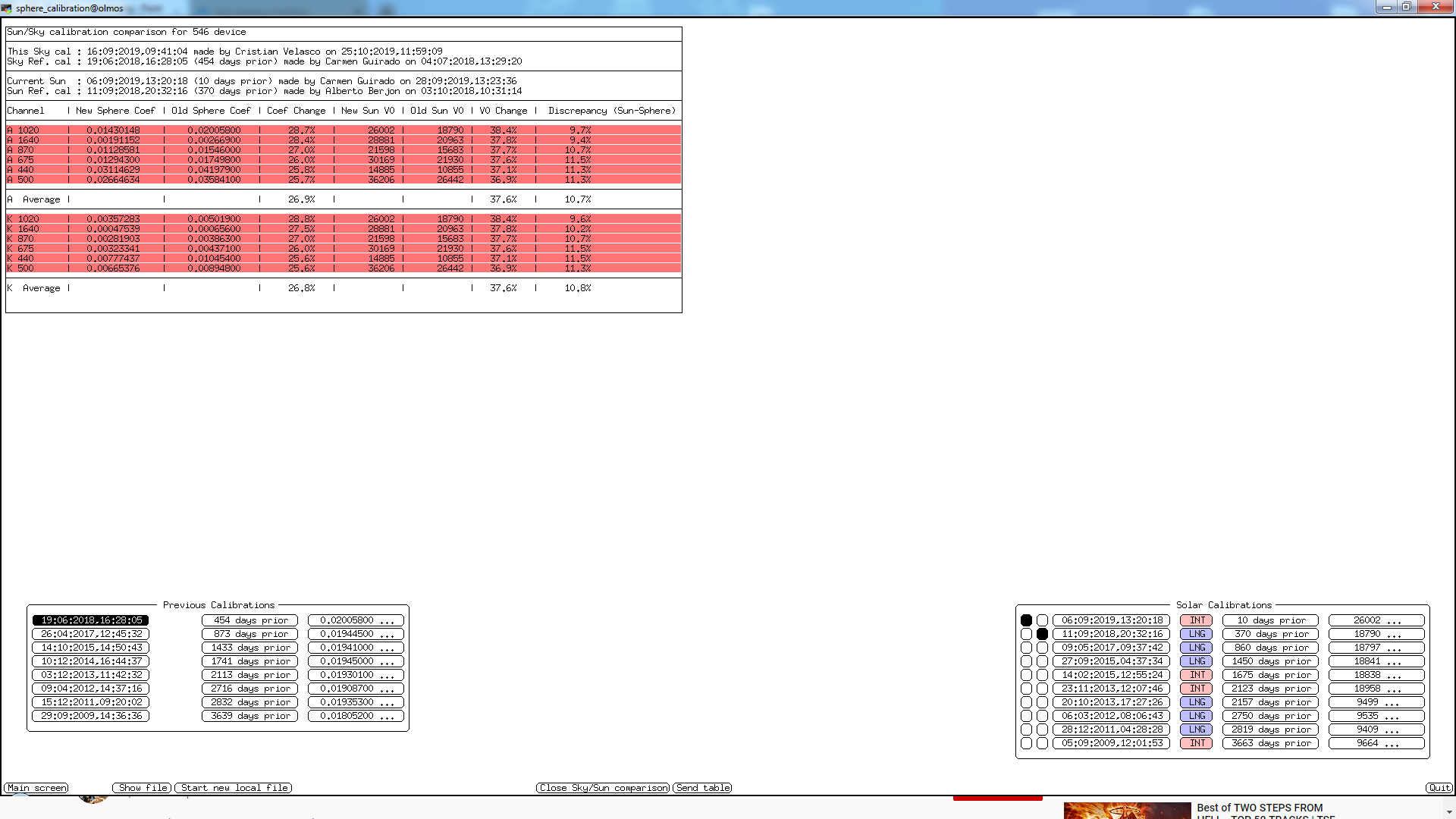Click the Main screen button
Image resolution: width=1456 pixels, height=819 pixels.
(x=36, y=788)
